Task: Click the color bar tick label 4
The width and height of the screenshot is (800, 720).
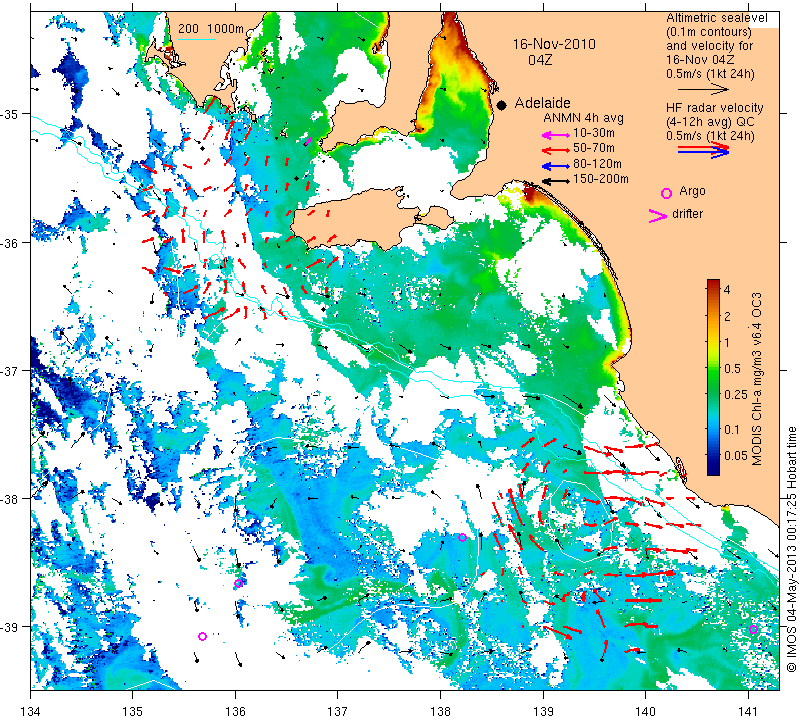Action: [727, 290]
